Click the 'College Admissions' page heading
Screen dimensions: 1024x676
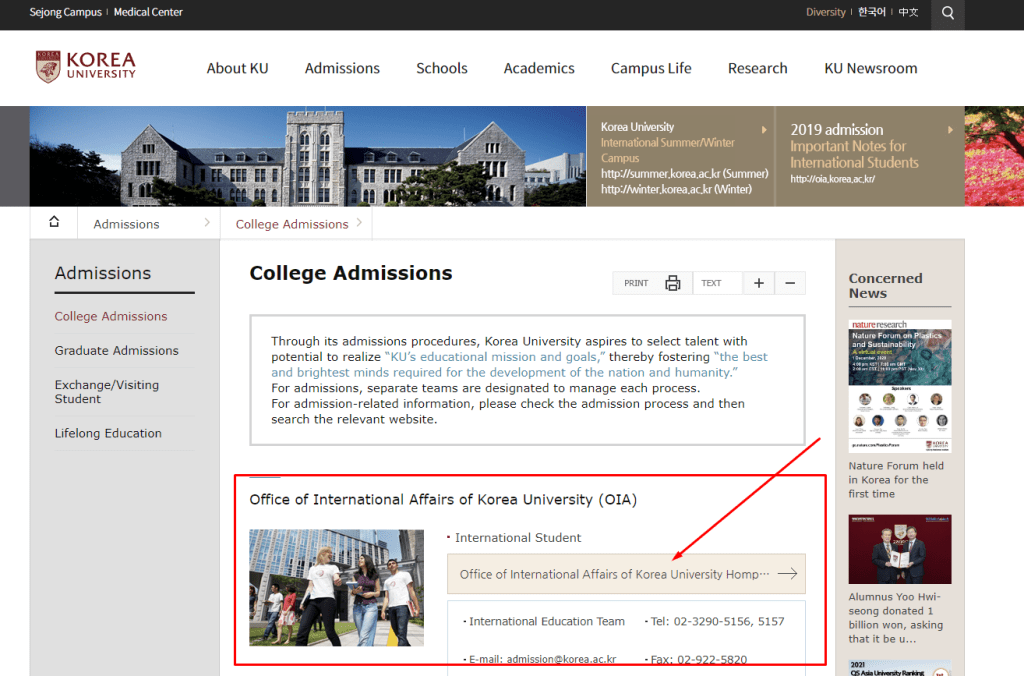pos(351,273)
